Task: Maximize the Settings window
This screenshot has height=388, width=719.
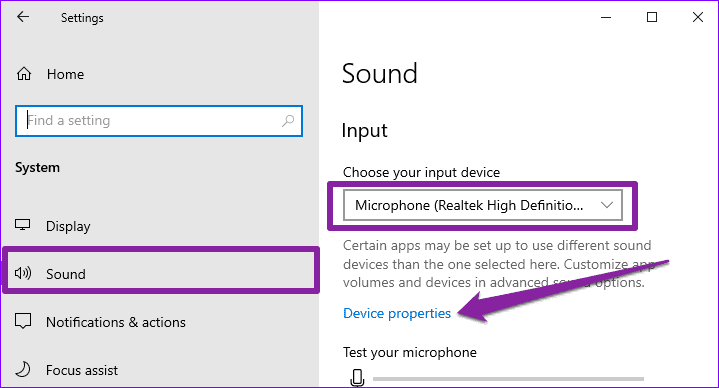Action: pyautogui.click(x=652, y=17)
